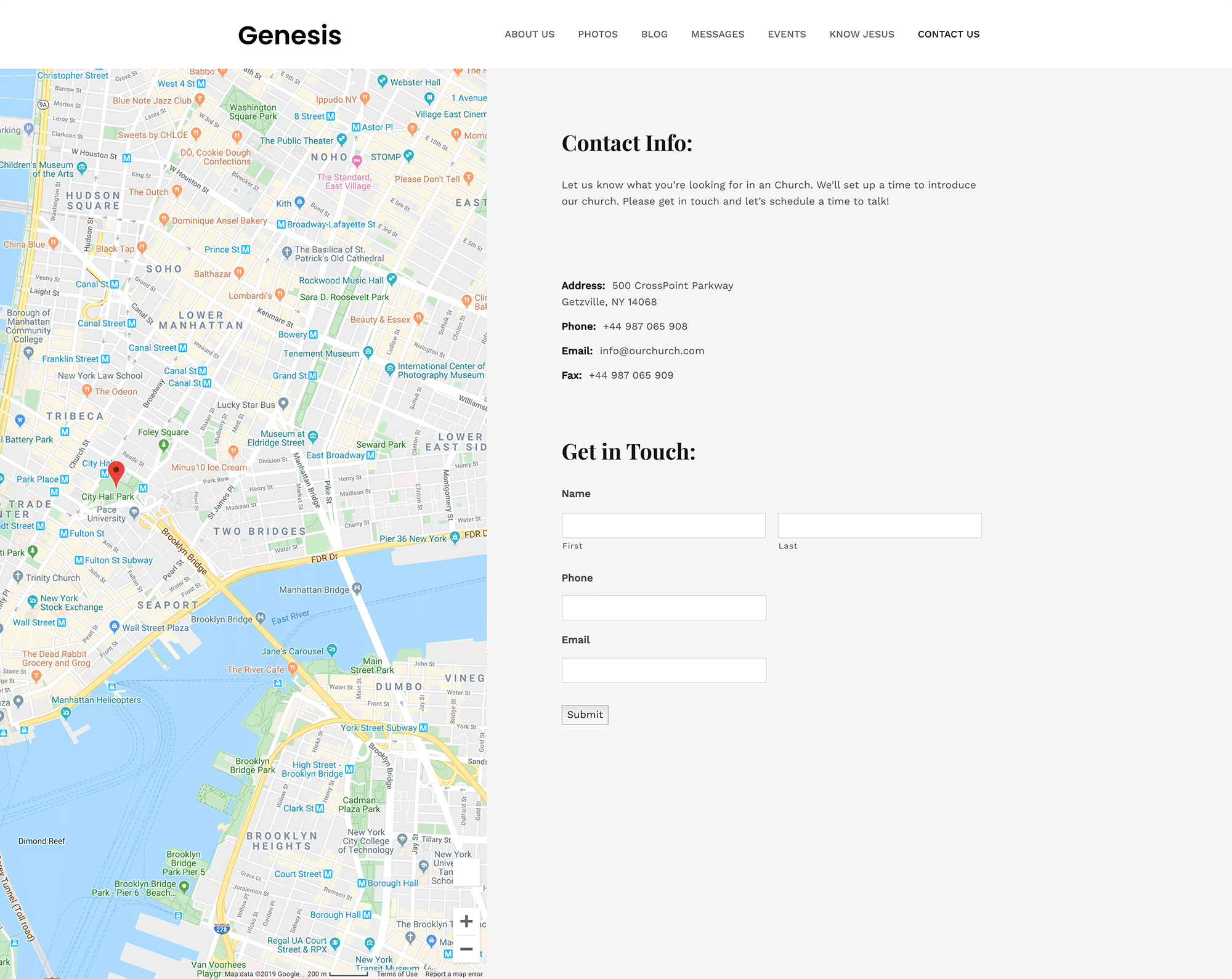Screen dimensions: 1232x979
Task: Click the Wall Street Plaza marker icon
Action: pyautogui.click(x=114, y=626)
